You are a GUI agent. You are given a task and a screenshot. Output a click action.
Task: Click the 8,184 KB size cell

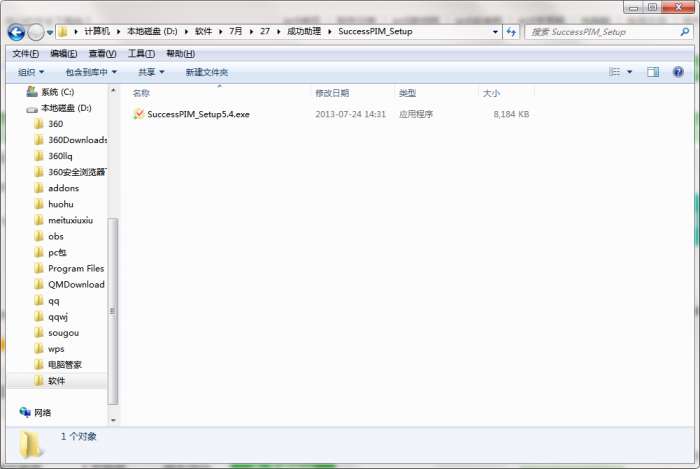click(x=511, y=114)
